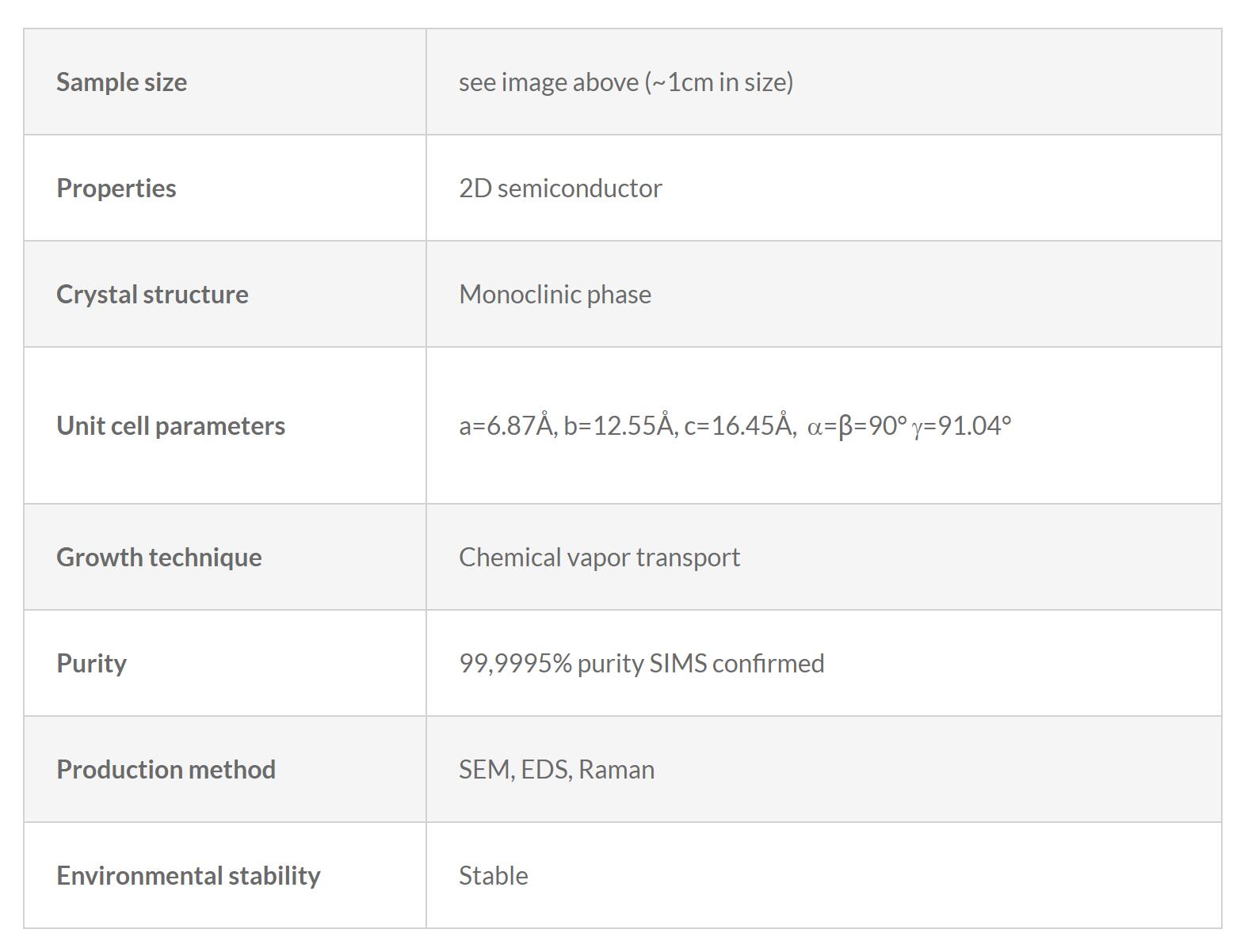Click the 'Purity' row label
Image resolution: width=1248 pixels, height=952 pixels.
click(x=91, y=664)
